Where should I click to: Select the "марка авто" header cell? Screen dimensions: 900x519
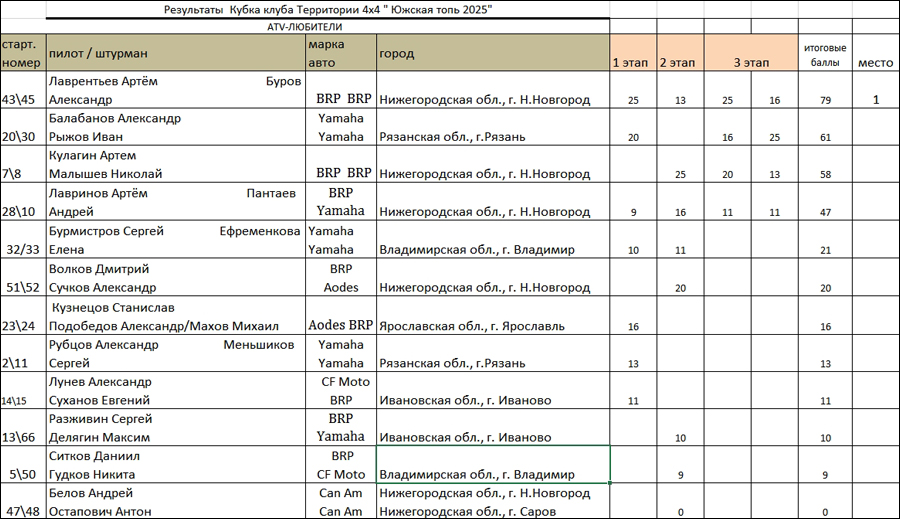pos(340,53)
